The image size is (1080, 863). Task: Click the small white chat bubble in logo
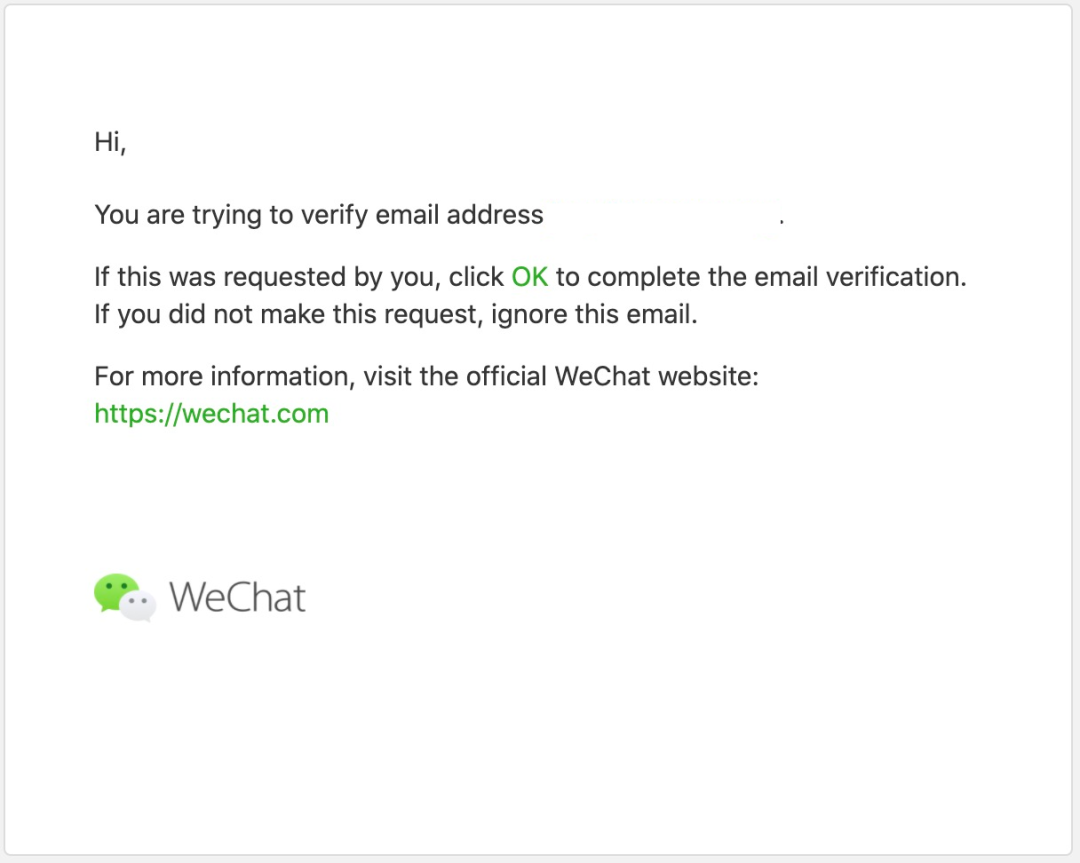tap(138, 605)
